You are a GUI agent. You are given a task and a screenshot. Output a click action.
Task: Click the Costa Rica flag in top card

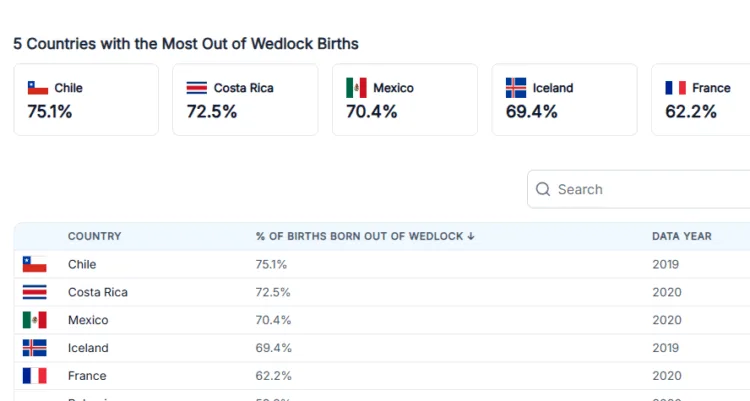pyautogui.click(x=197, y=88)
